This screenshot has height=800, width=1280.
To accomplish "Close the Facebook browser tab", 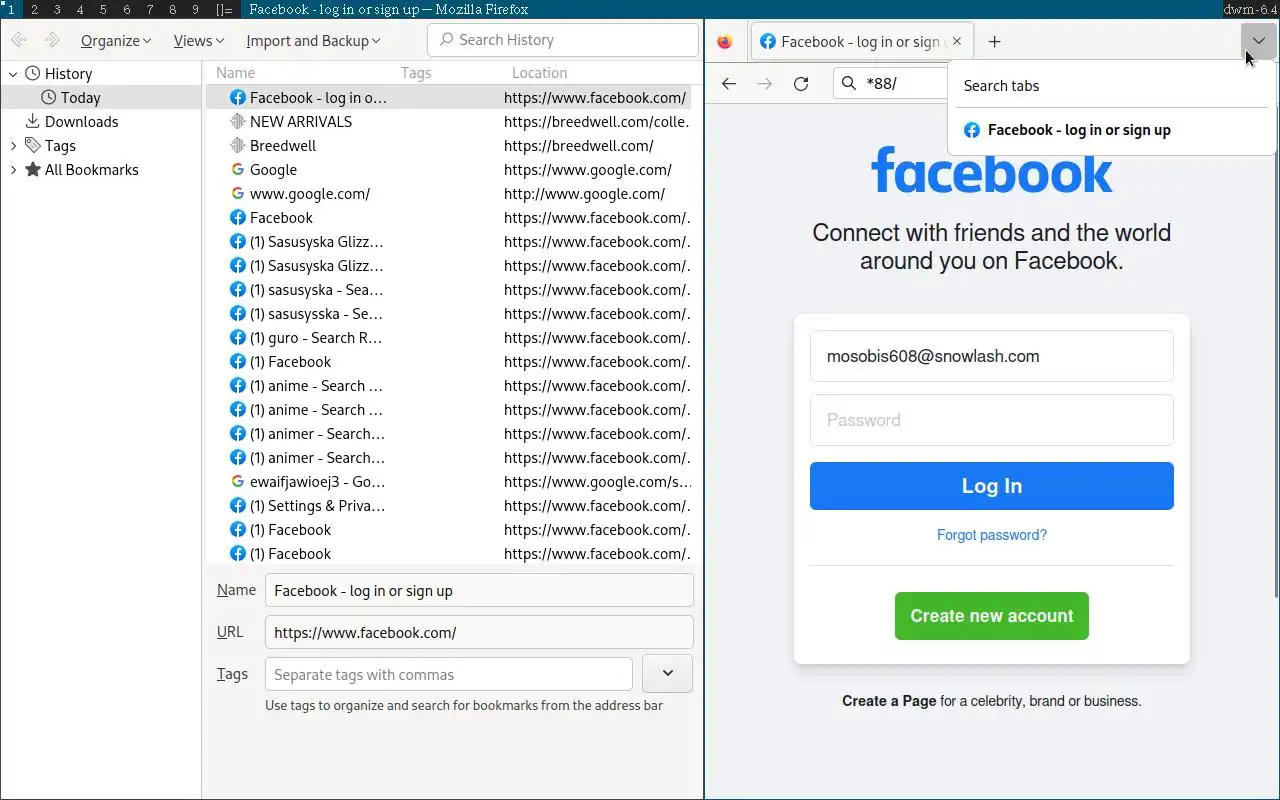I will point(957,41).
